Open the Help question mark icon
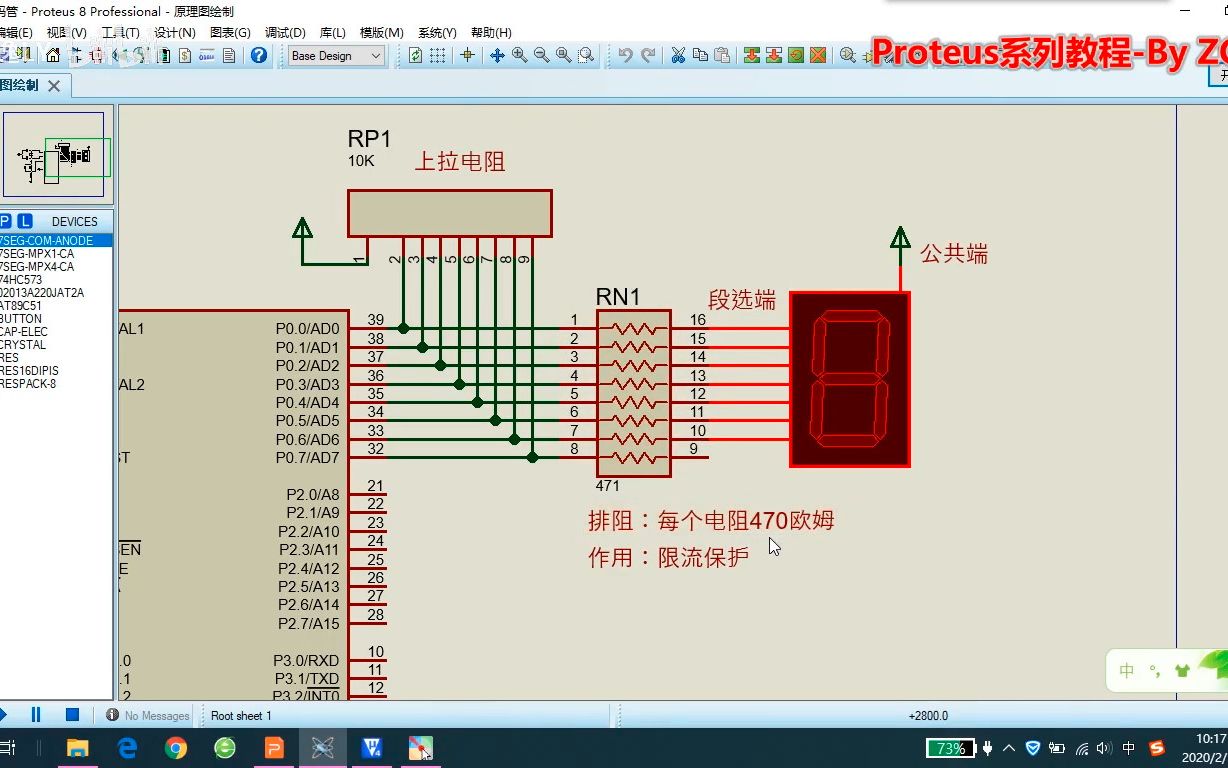 click(259, 56)
